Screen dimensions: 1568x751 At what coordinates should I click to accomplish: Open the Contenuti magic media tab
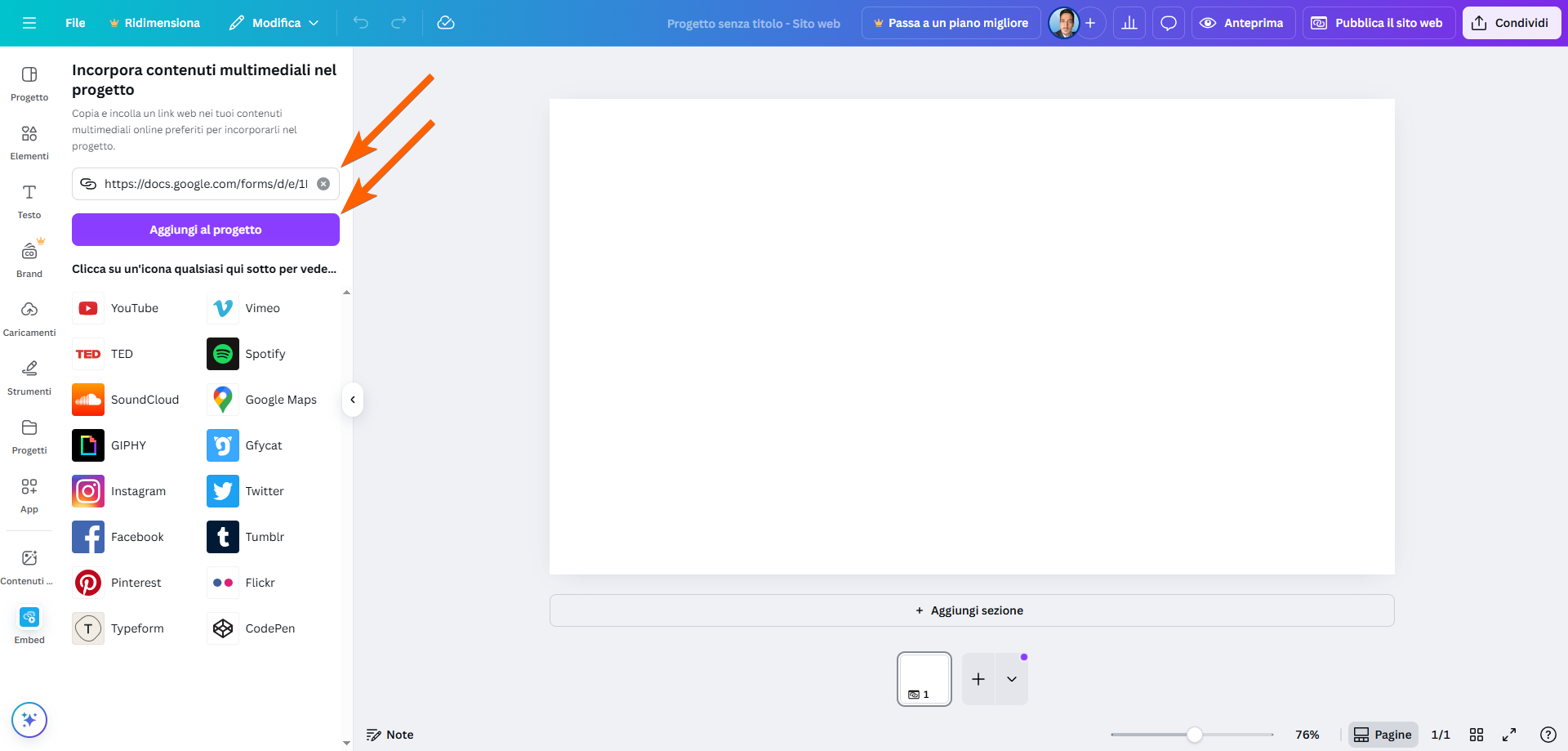(x=29, y=567)
